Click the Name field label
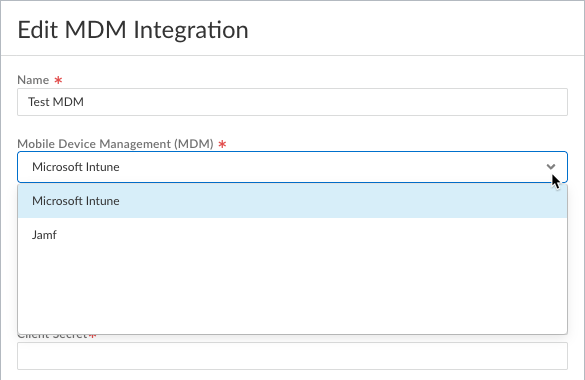Viewport: 585px width, 380px height. point(33,80)
